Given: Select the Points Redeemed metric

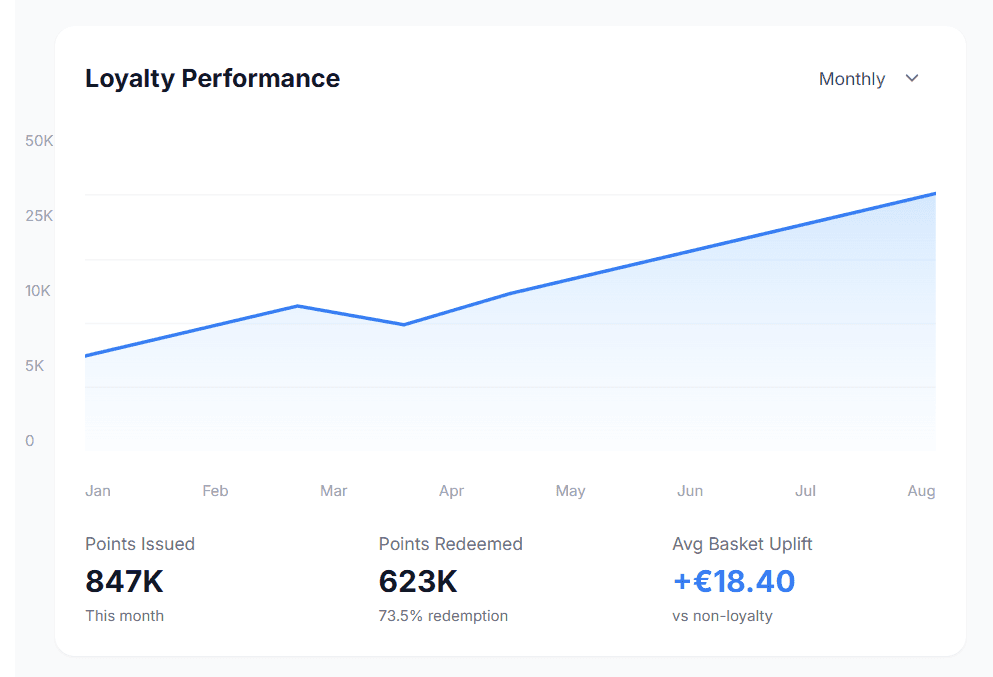Looking at the screenshot, I should point(451,544).
